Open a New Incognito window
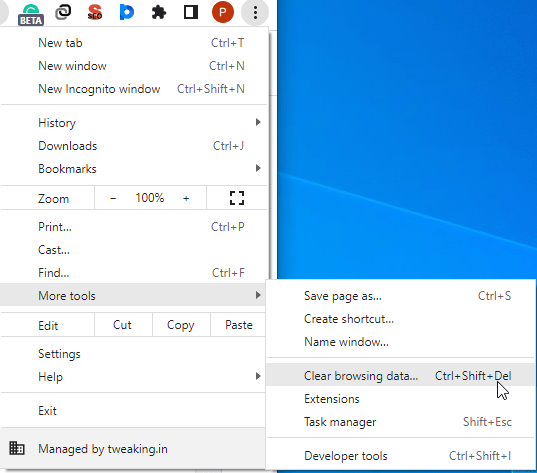 134,89
